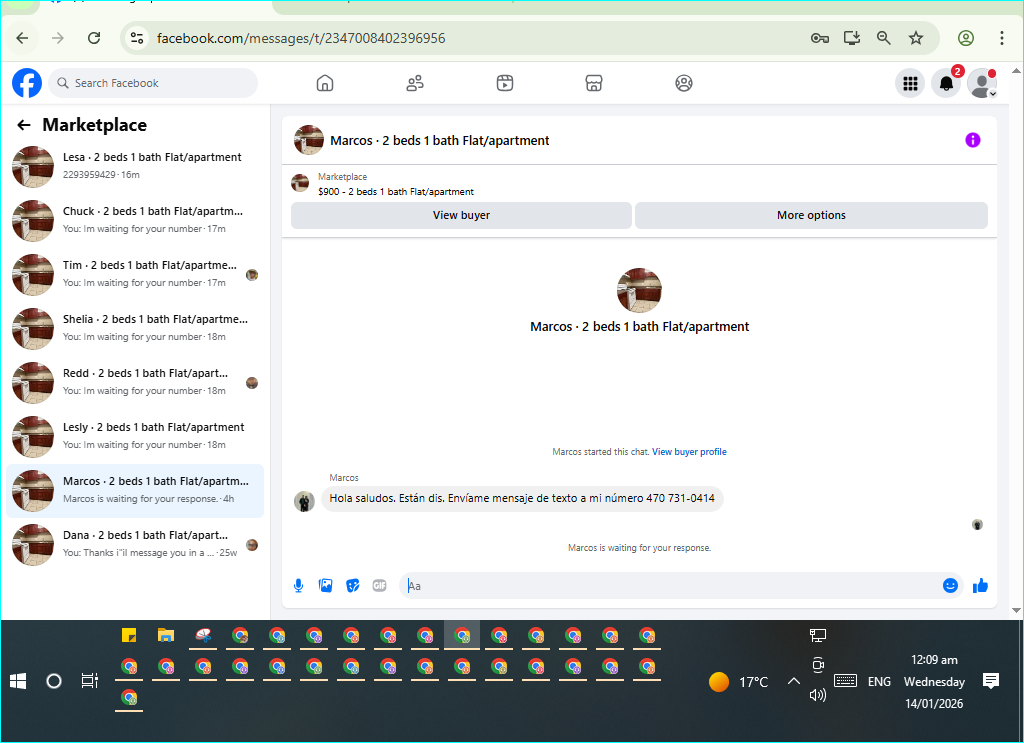This screenshot has width=1024, height=743.
Task: Show hidden tray icons chevron
Action: coord(793,682)
